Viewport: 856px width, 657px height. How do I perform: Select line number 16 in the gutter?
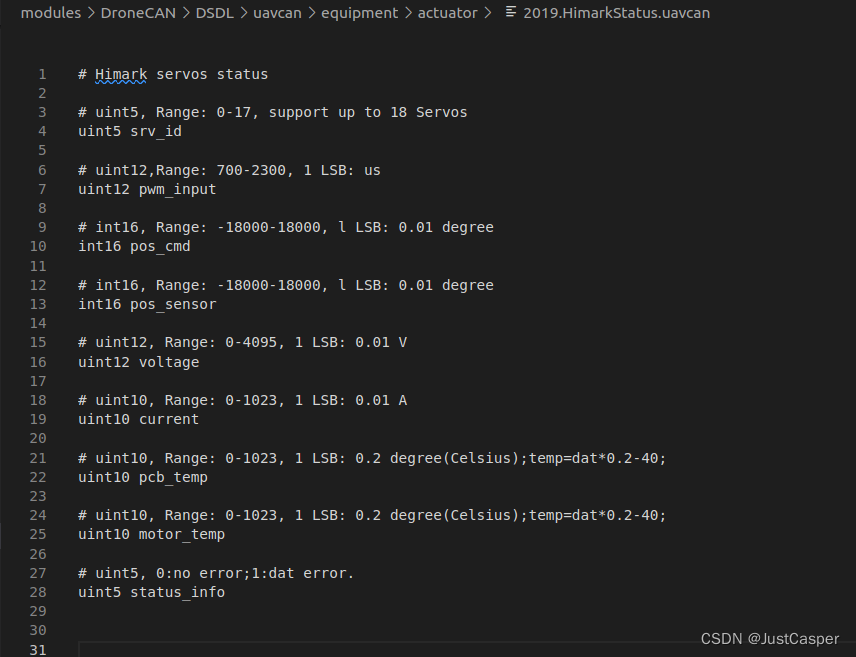(38, 362)
